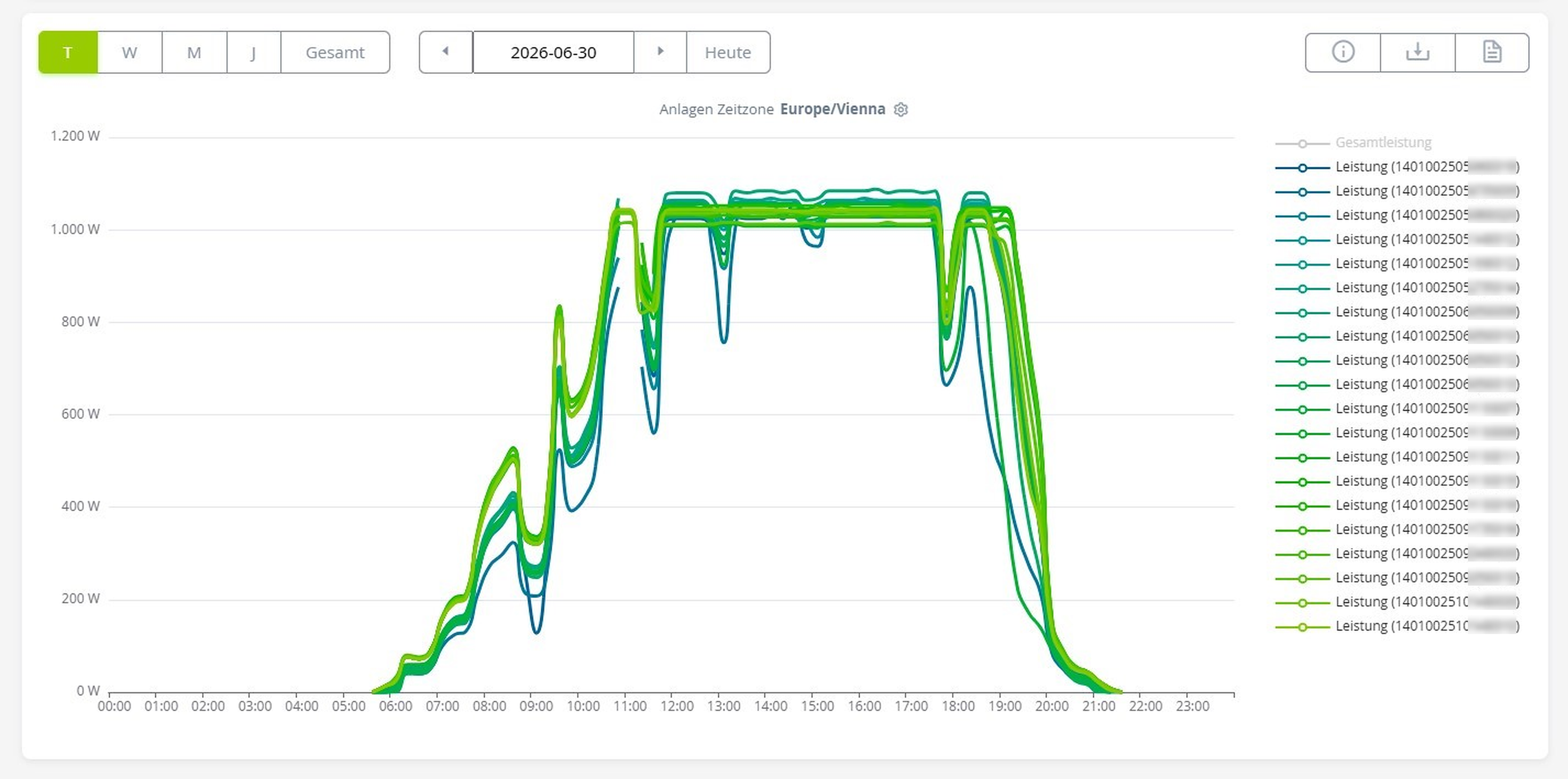Download chart data via download icon
This screenshot has height=779, width=1568.
[x=1417, y=53]
